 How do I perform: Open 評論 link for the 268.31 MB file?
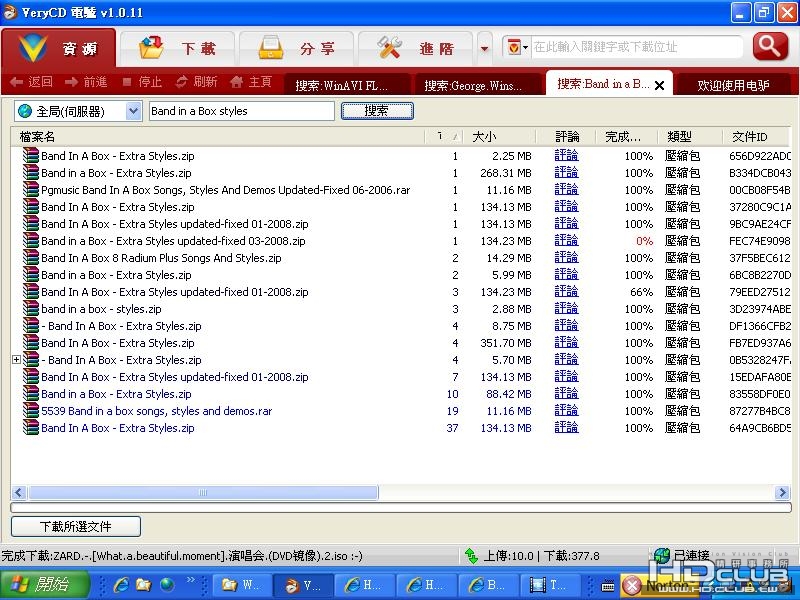566,172
